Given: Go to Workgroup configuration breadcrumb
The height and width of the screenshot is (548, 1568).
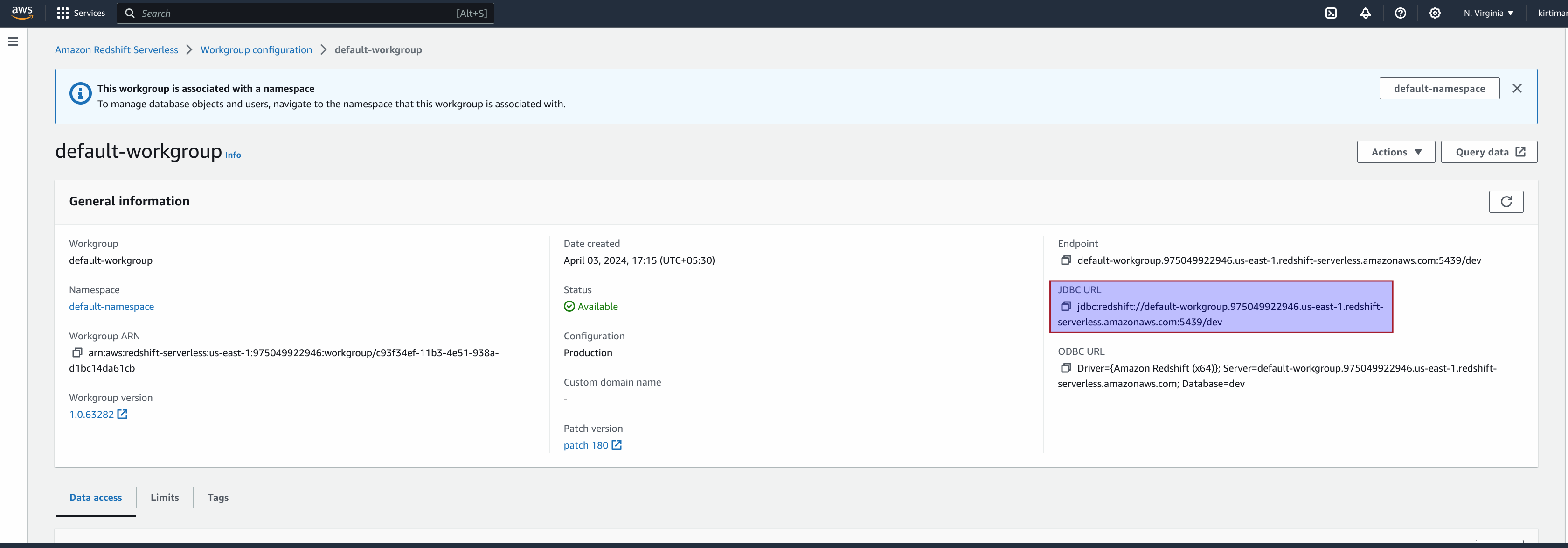Looking at the screenshot, I should coord(256,50).
